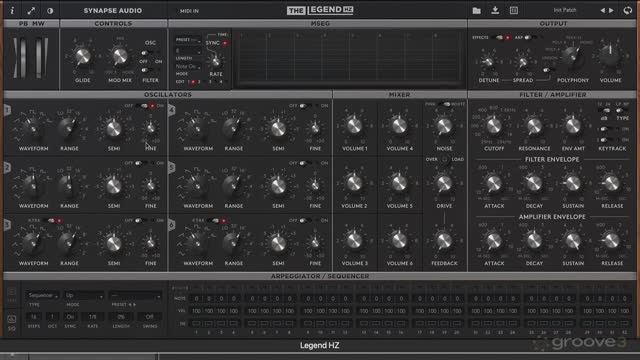Image resolution: width=640 pixels, height=360 pixels.
Task: Open the MSEG Length dropdown
Action: tap(188, 51)
